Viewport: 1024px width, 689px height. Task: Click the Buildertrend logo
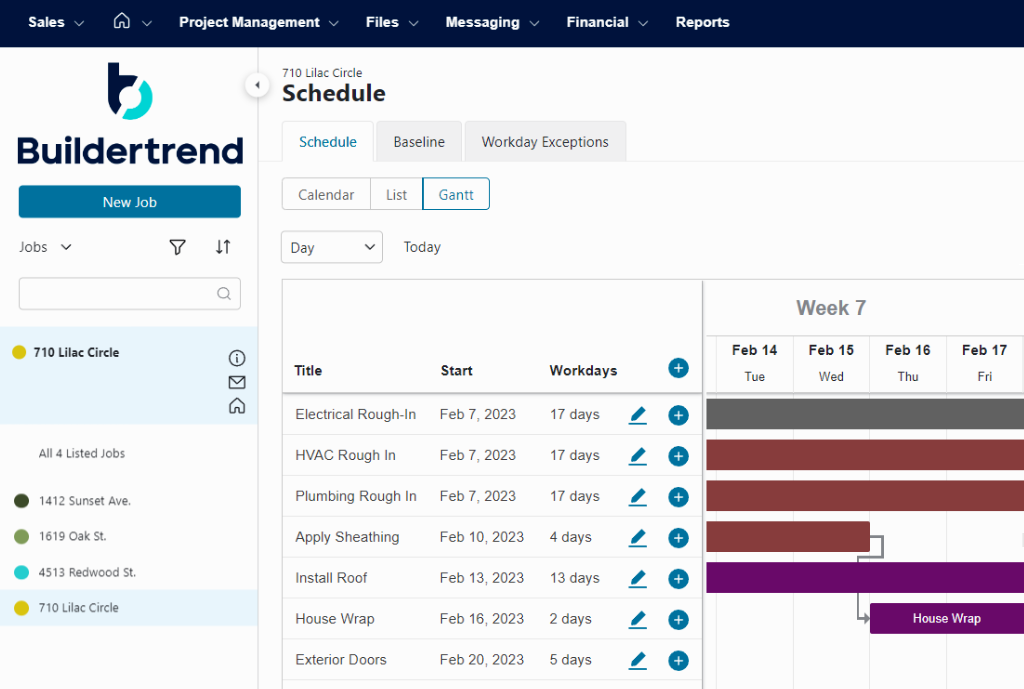[x=130, y=114]
